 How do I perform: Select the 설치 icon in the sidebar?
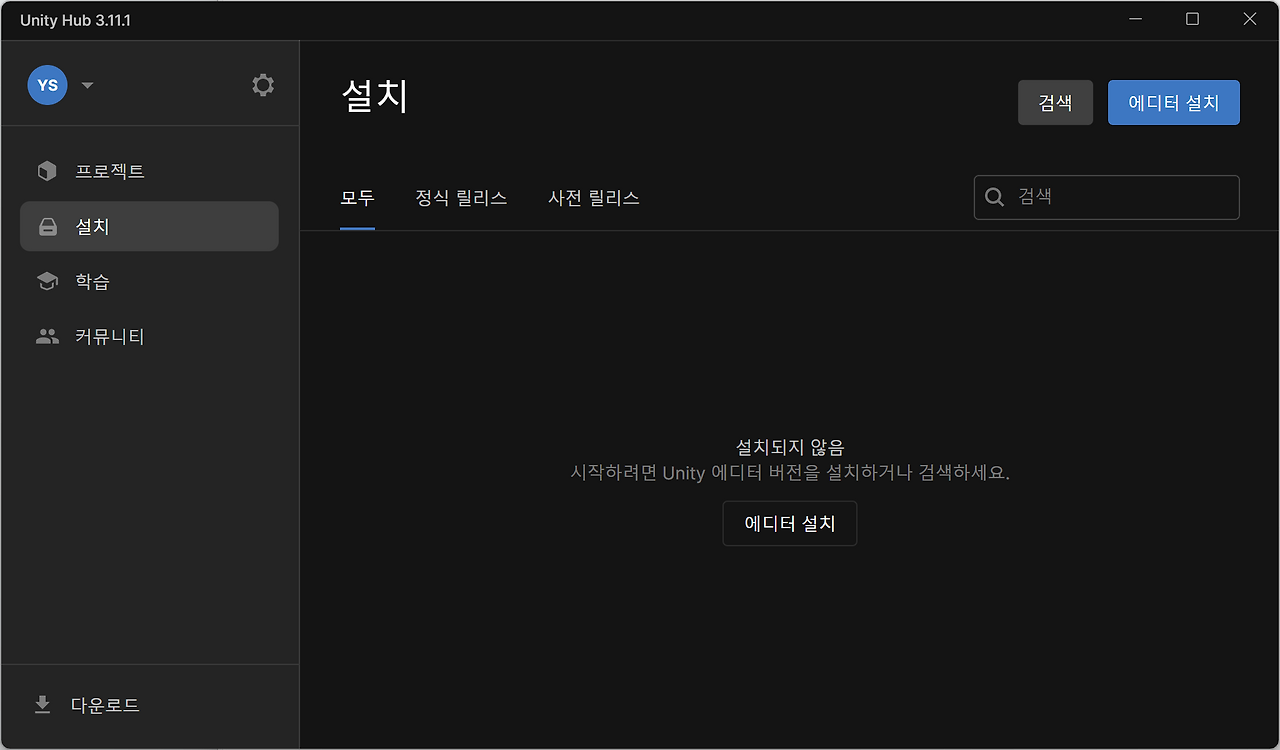47,226
